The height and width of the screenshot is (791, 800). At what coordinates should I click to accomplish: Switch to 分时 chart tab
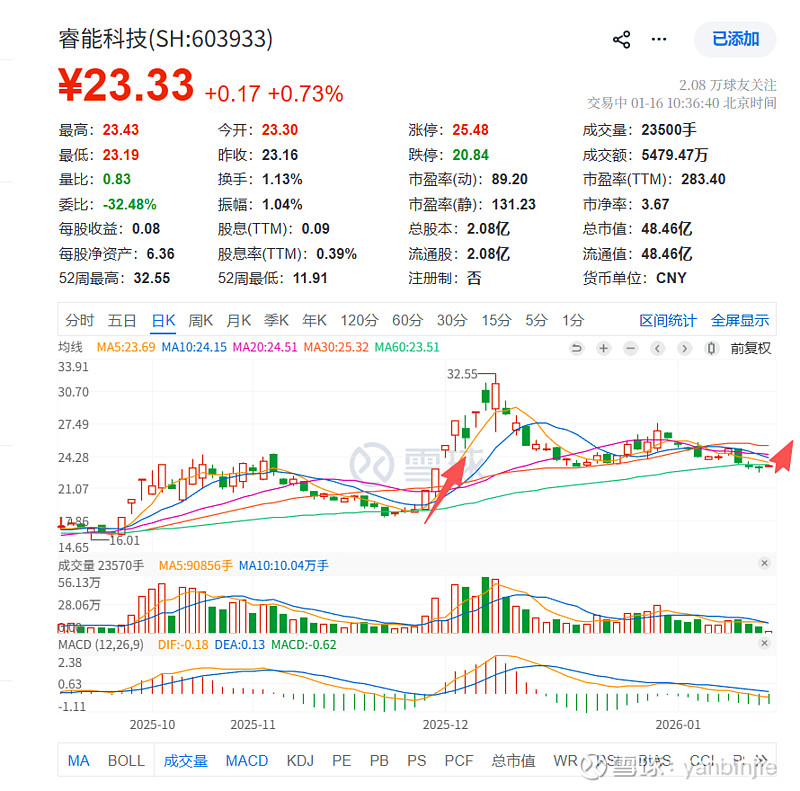pos(80,320)
